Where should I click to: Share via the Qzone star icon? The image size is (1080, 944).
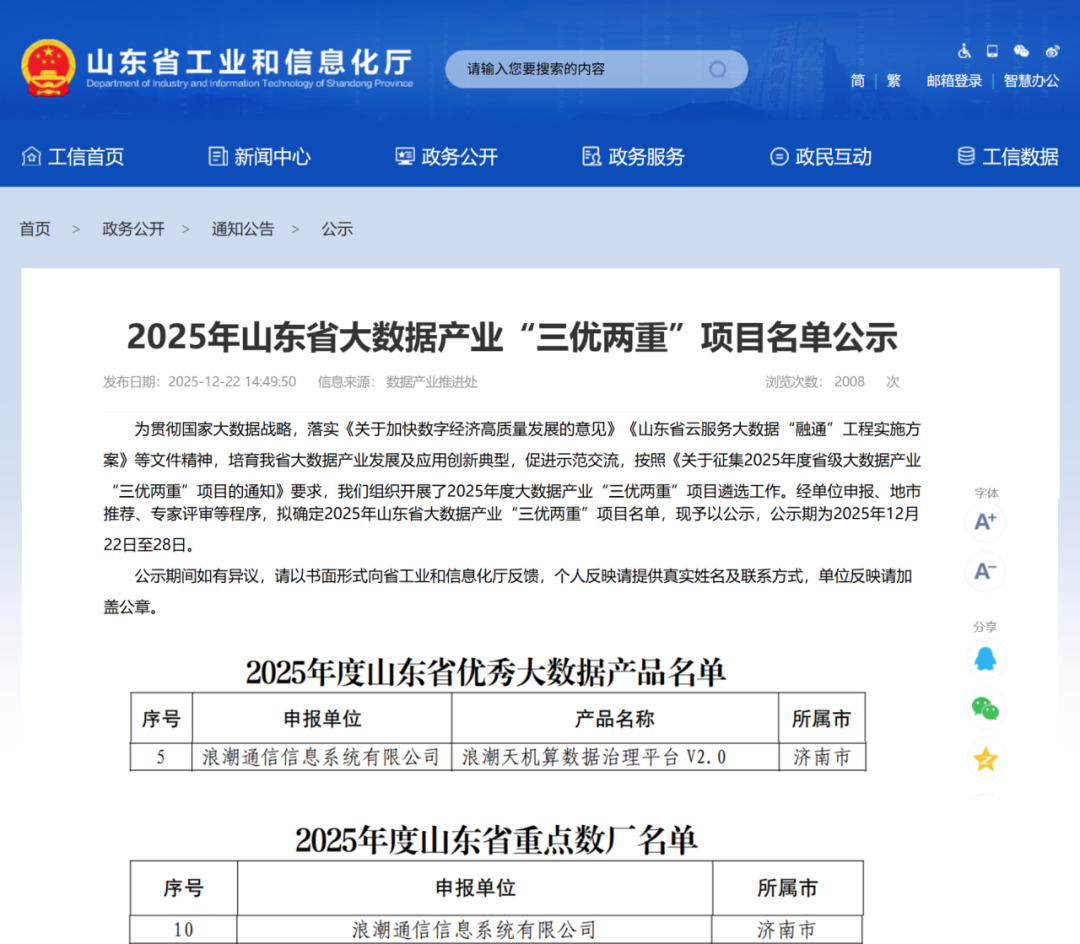coord(985,759)
